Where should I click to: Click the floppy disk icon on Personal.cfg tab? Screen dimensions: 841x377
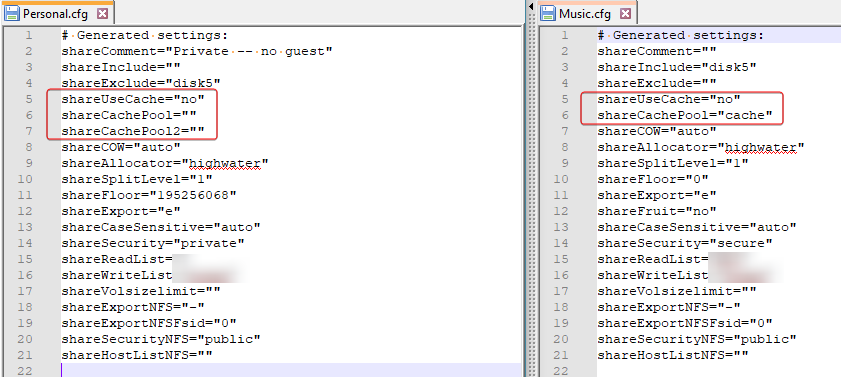(x=11, y=14)
